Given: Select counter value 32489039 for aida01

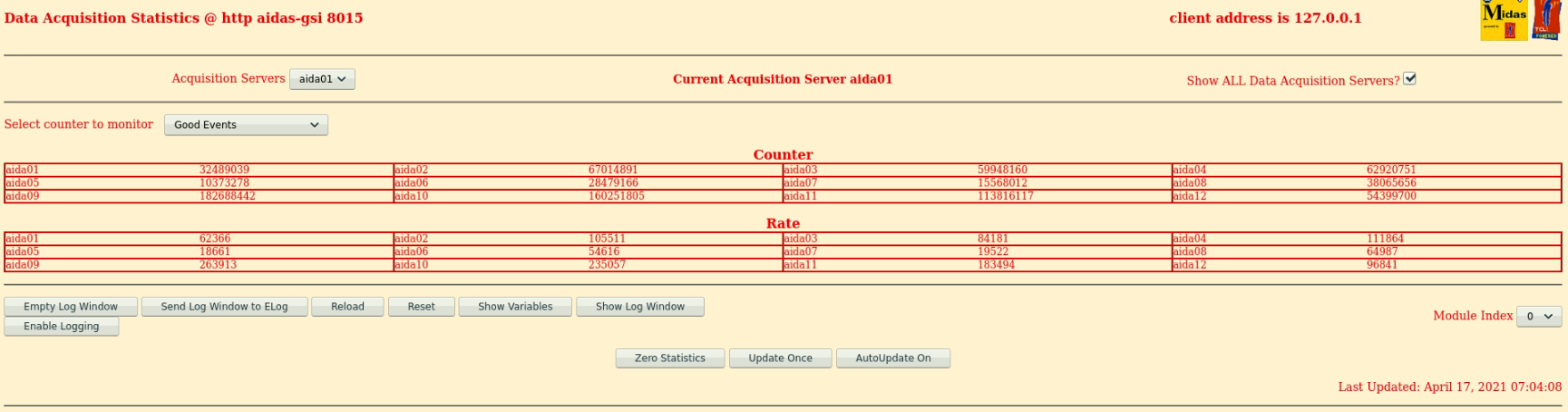Looking at the screenshot, I should (224, 170).
